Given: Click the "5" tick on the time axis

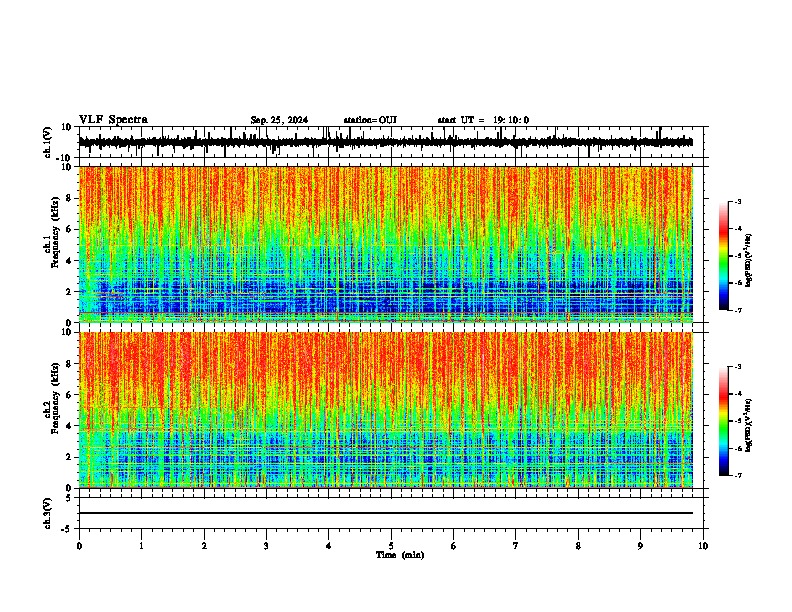Looking at the screenshot, I should click(391, 546).
